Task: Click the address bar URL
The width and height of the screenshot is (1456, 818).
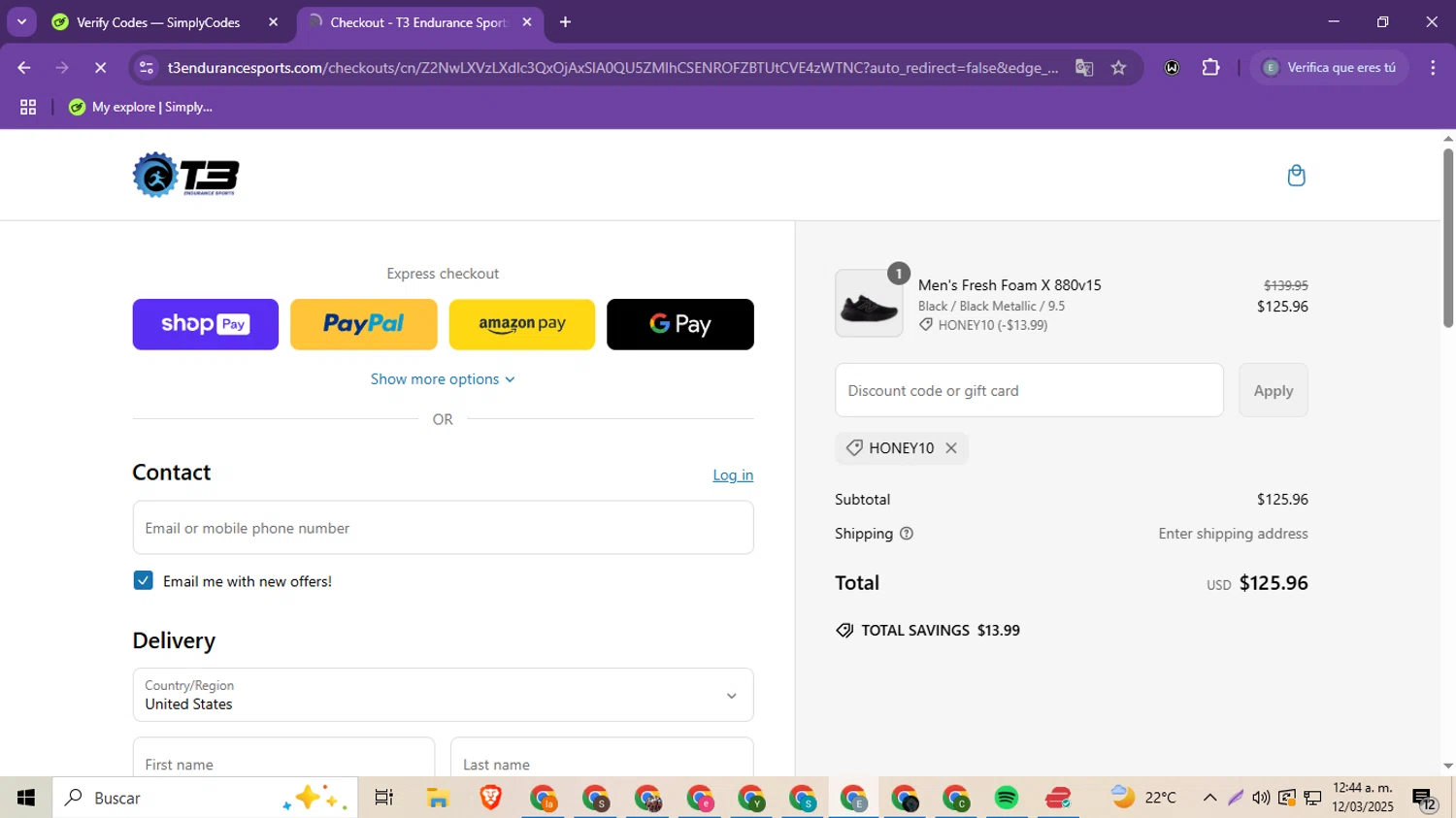Action: point(612,68)
